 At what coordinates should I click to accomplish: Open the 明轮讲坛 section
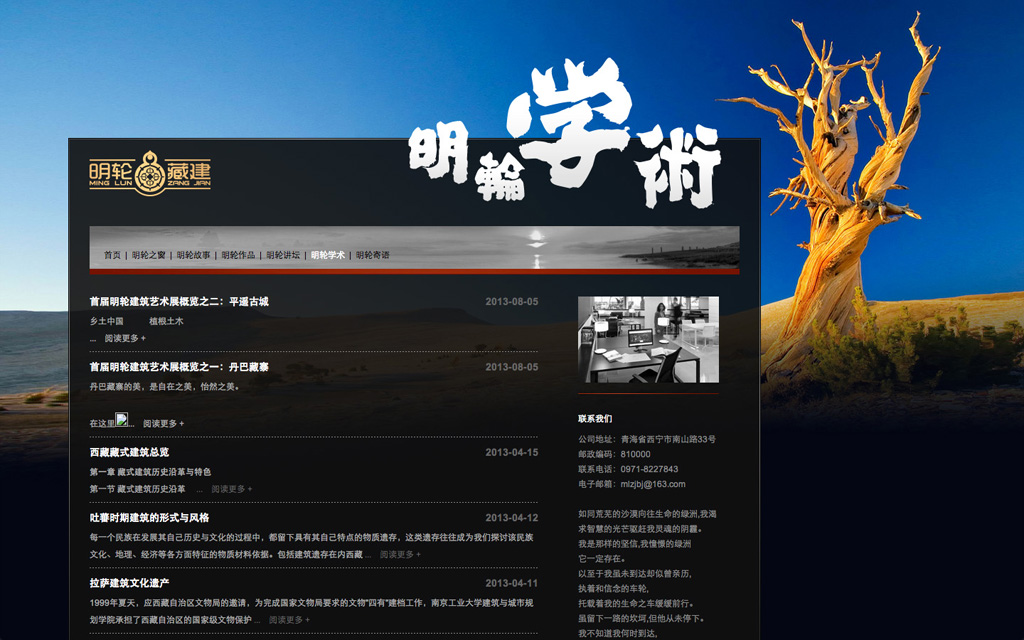pos(283,255)
